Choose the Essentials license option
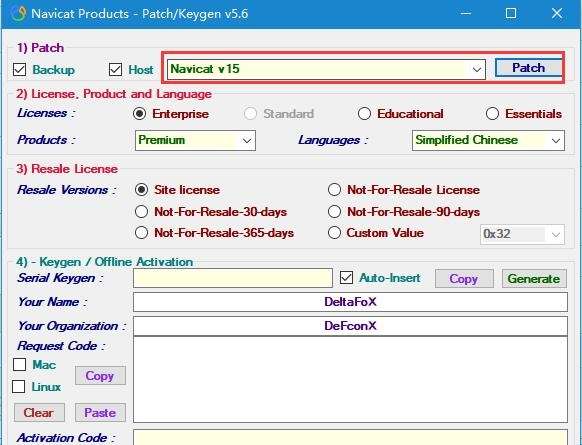Viewport: 582px width, 445px height. [x=492, y=114]
